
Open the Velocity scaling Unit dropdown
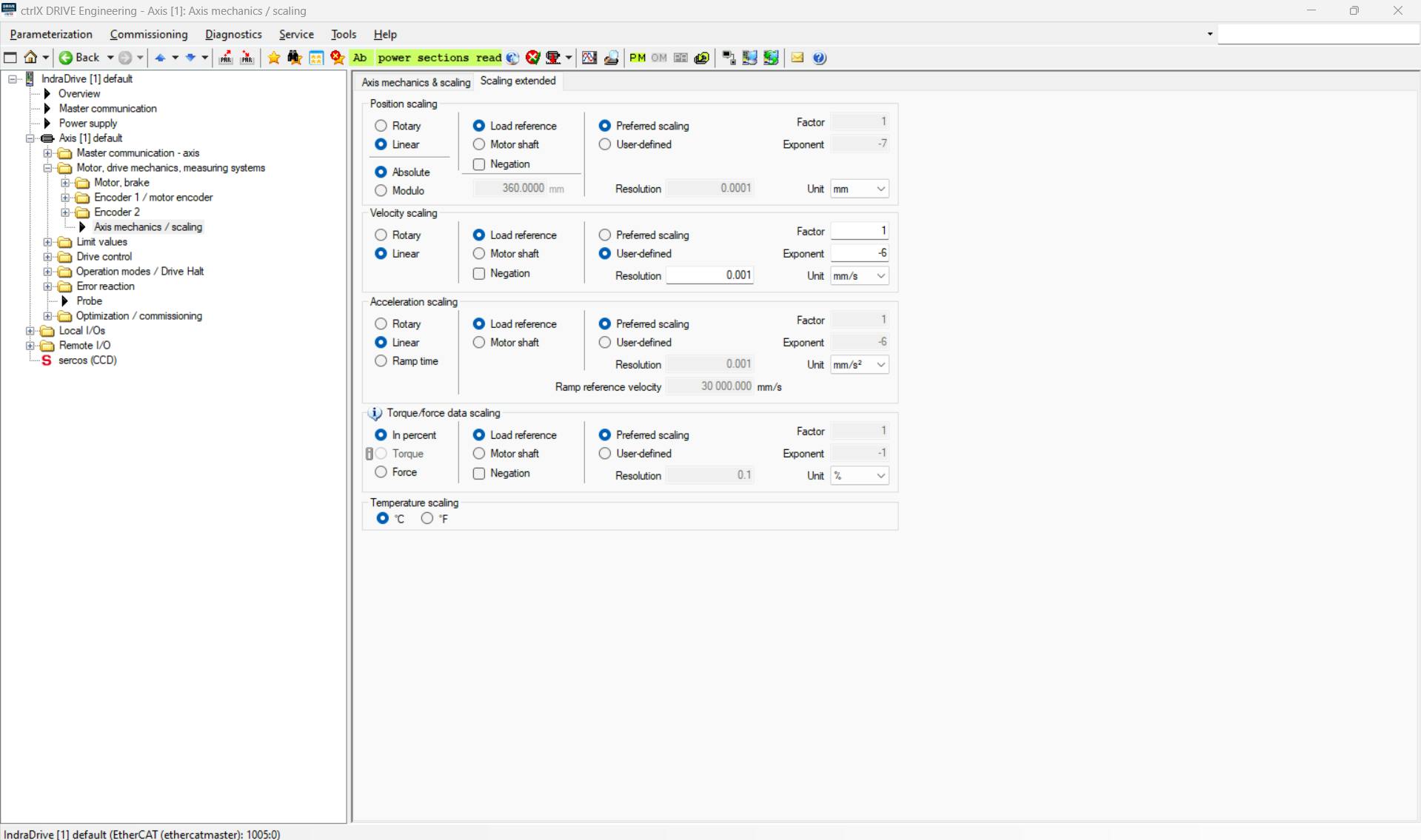pos(859,276)
